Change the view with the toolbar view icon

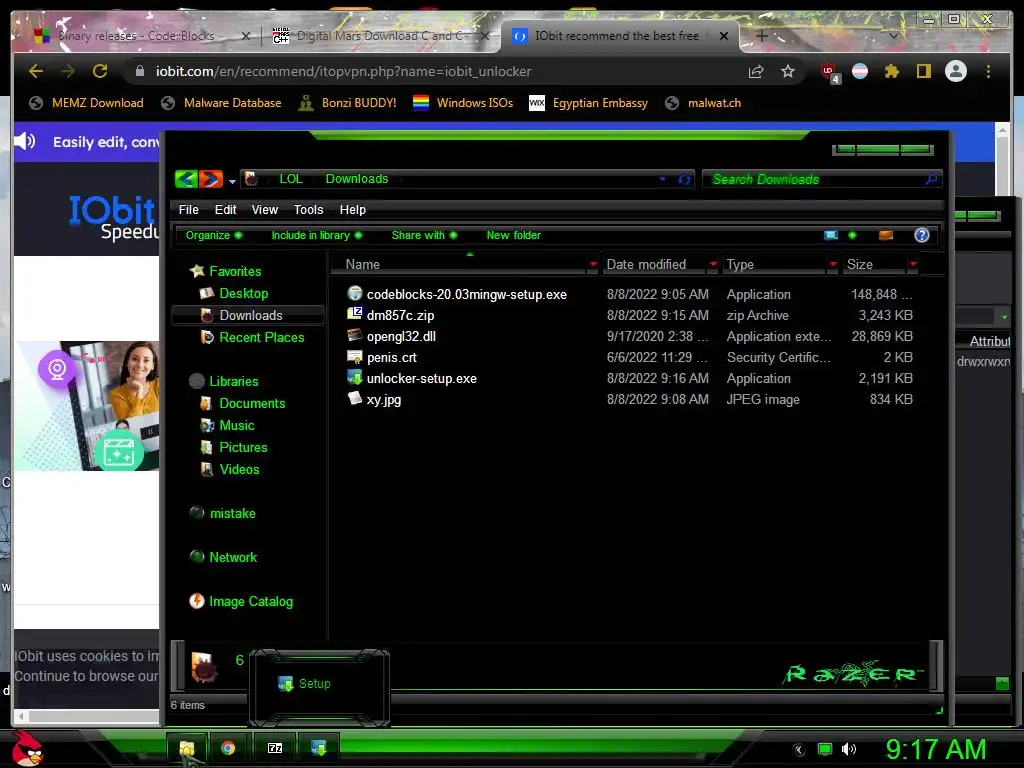click(831, 235)
